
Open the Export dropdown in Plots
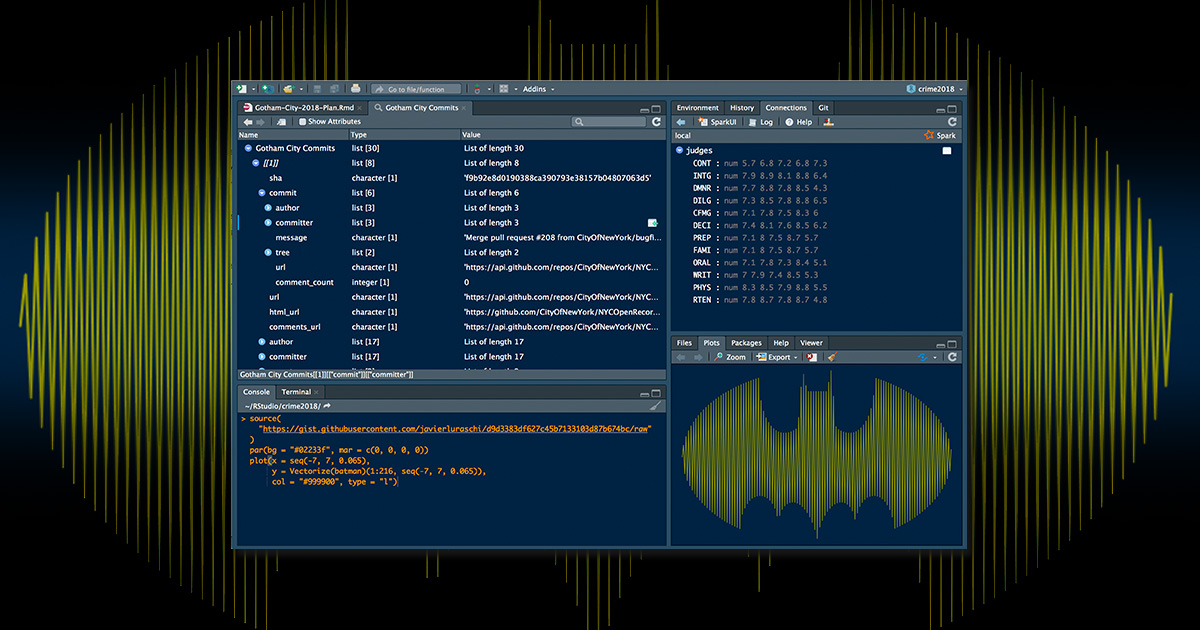coord(778,357)
